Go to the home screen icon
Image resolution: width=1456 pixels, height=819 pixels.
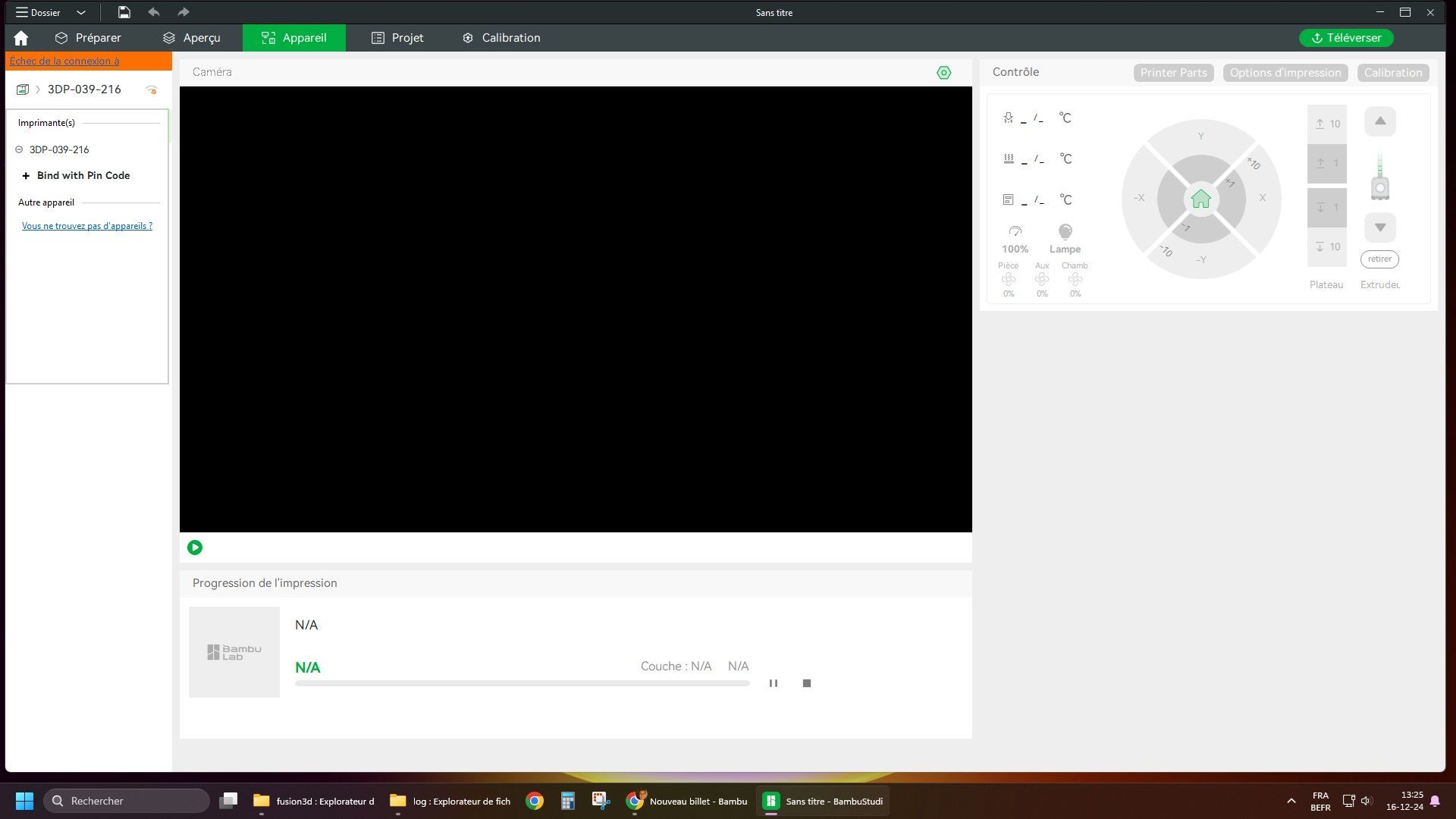point(20,38)
